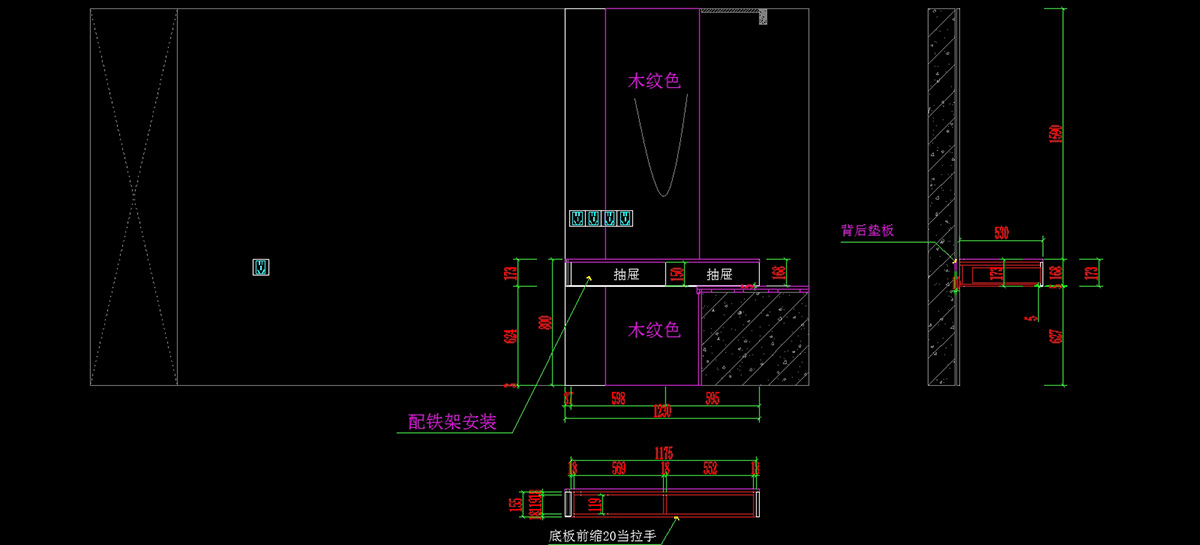Click the 底板前缩20当拉手 note

pyautogui.click(x=601, y=536)
